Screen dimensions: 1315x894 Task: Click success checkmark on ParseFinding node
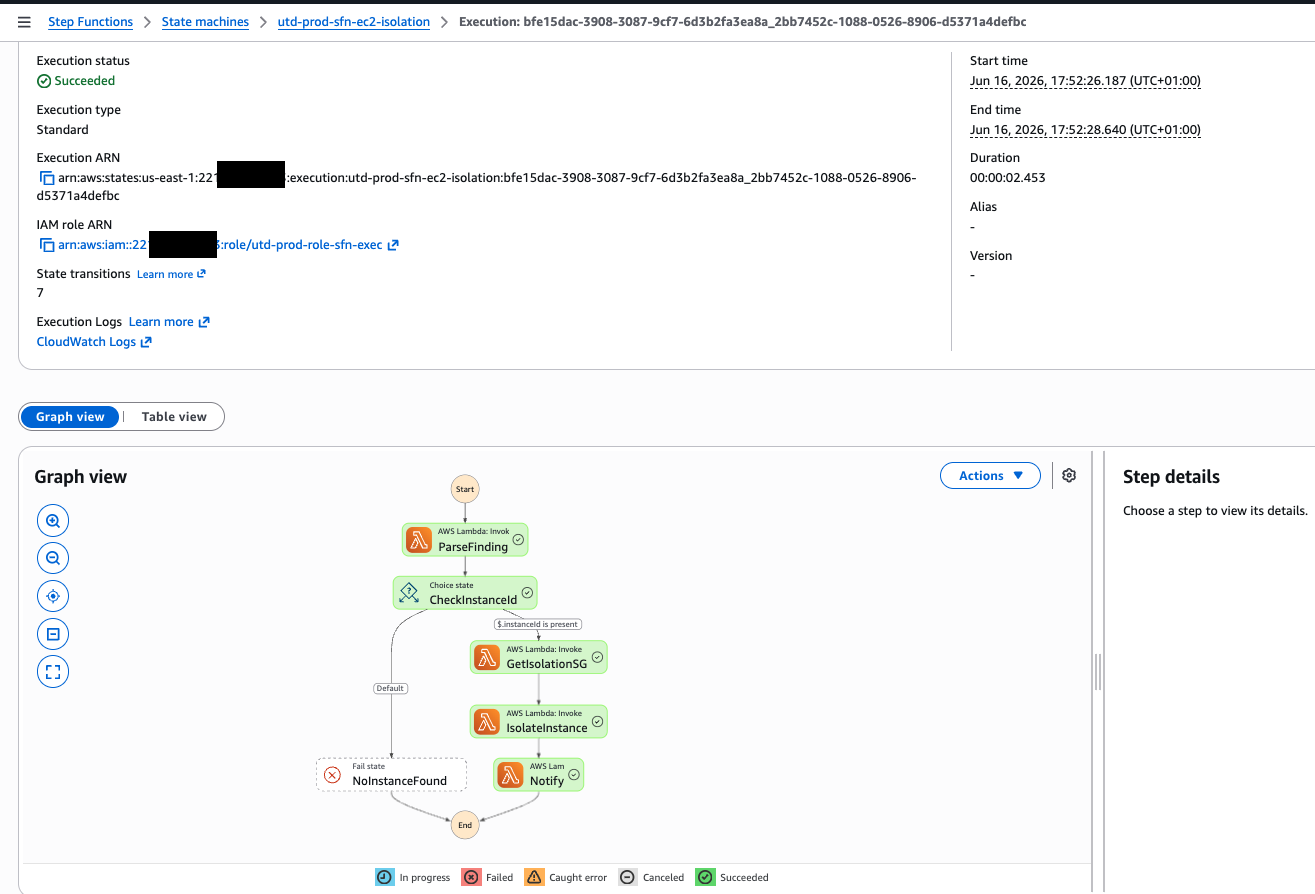[x=518, y=540]
